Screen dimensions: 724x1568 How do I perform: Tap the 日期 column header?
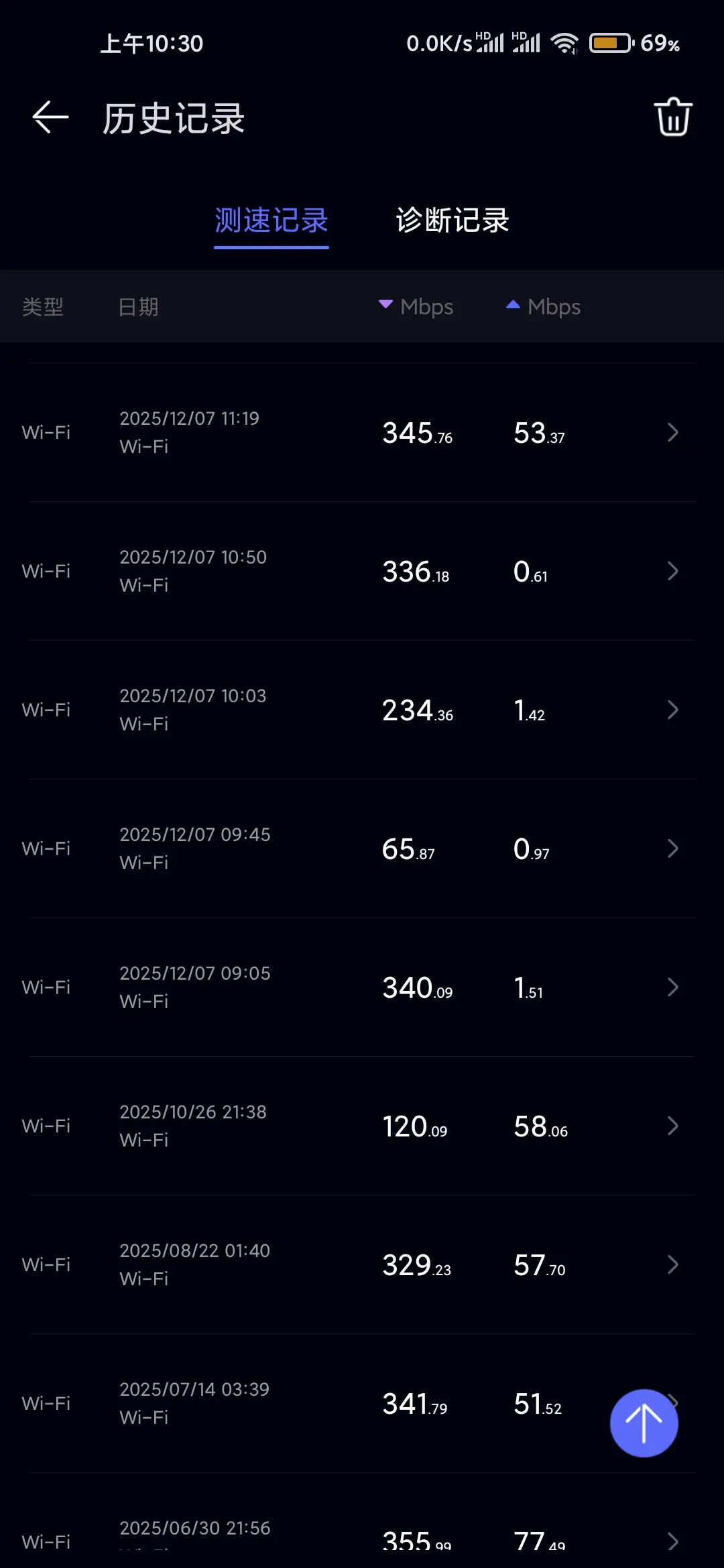pyautogui.click(x=138, y=308)
